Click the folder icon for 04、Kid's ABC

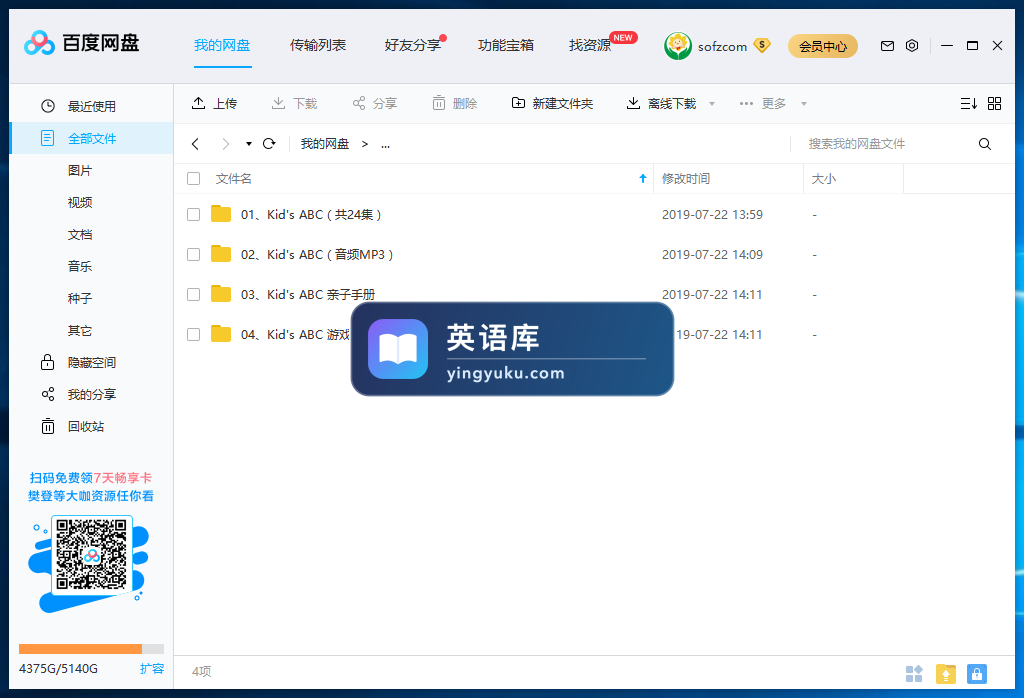[x=221, y=334]
